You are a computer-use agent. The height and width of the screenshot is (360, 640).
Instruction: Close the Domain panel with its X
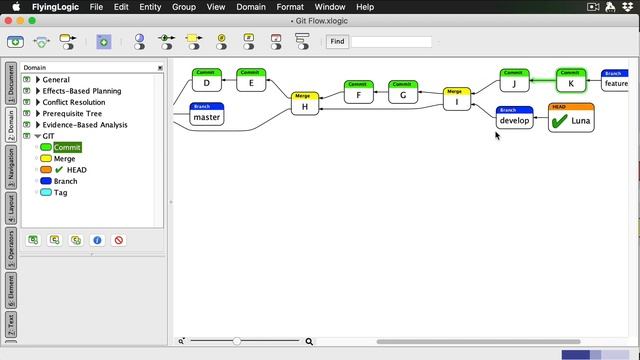tap(160, 68)
